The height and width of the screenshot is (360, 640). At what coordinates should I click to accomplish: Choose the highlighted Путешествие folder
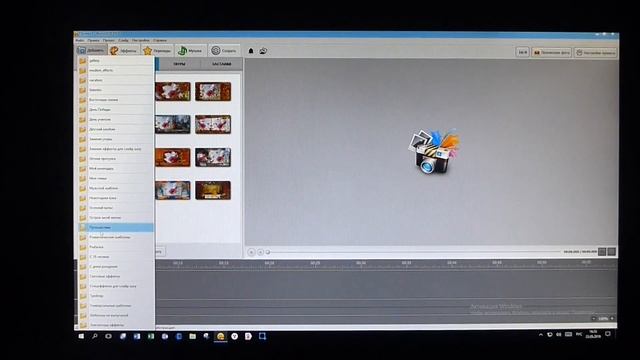point(116,227)
